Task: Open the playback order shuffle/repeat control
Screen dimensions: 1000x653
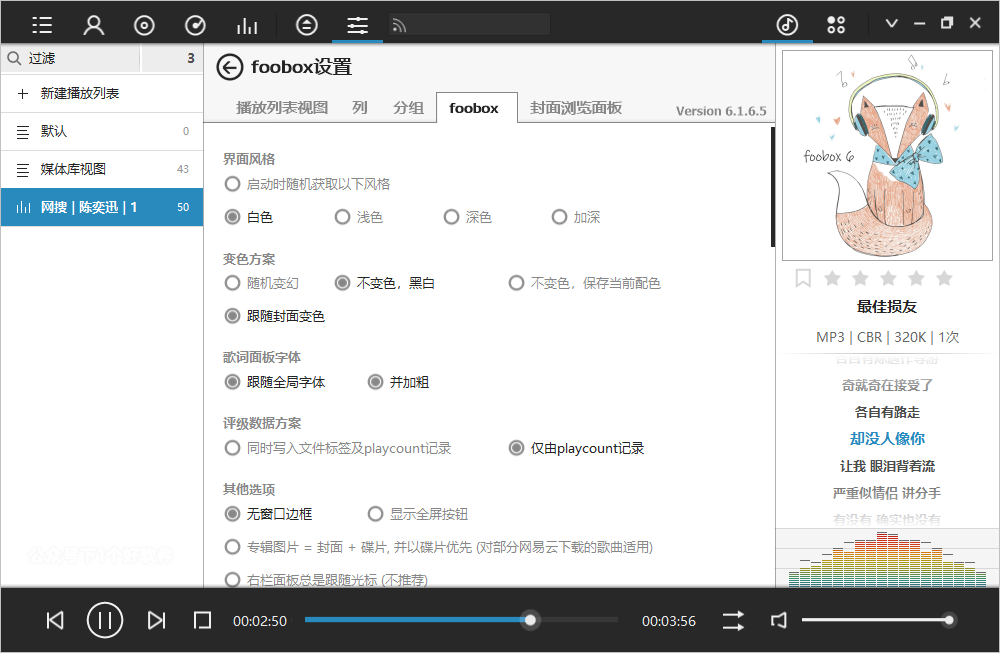Action: 733,621
